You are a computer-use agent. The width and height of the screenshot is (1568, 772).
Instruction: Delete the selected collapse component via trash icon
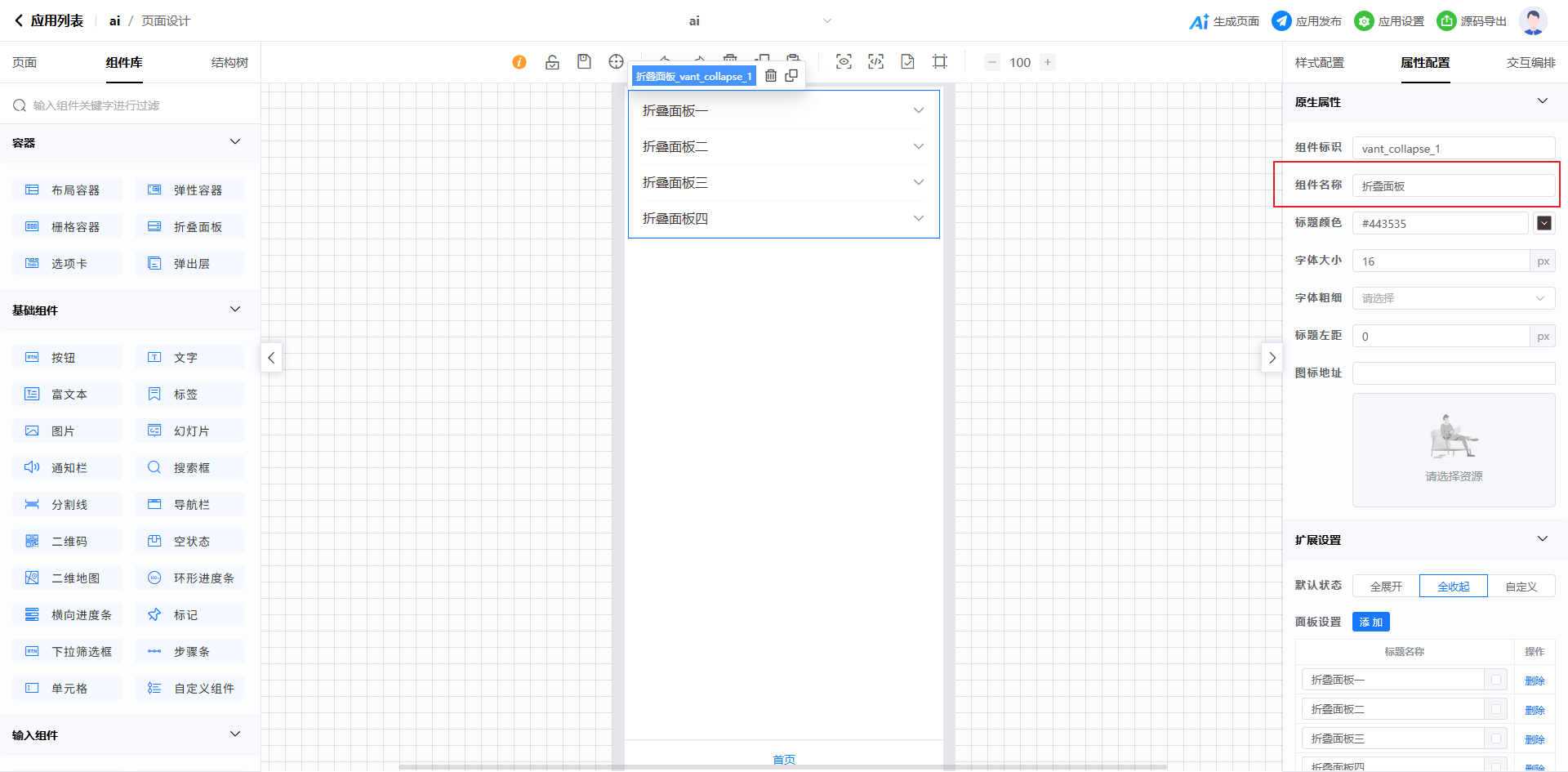tap(771, 76)
